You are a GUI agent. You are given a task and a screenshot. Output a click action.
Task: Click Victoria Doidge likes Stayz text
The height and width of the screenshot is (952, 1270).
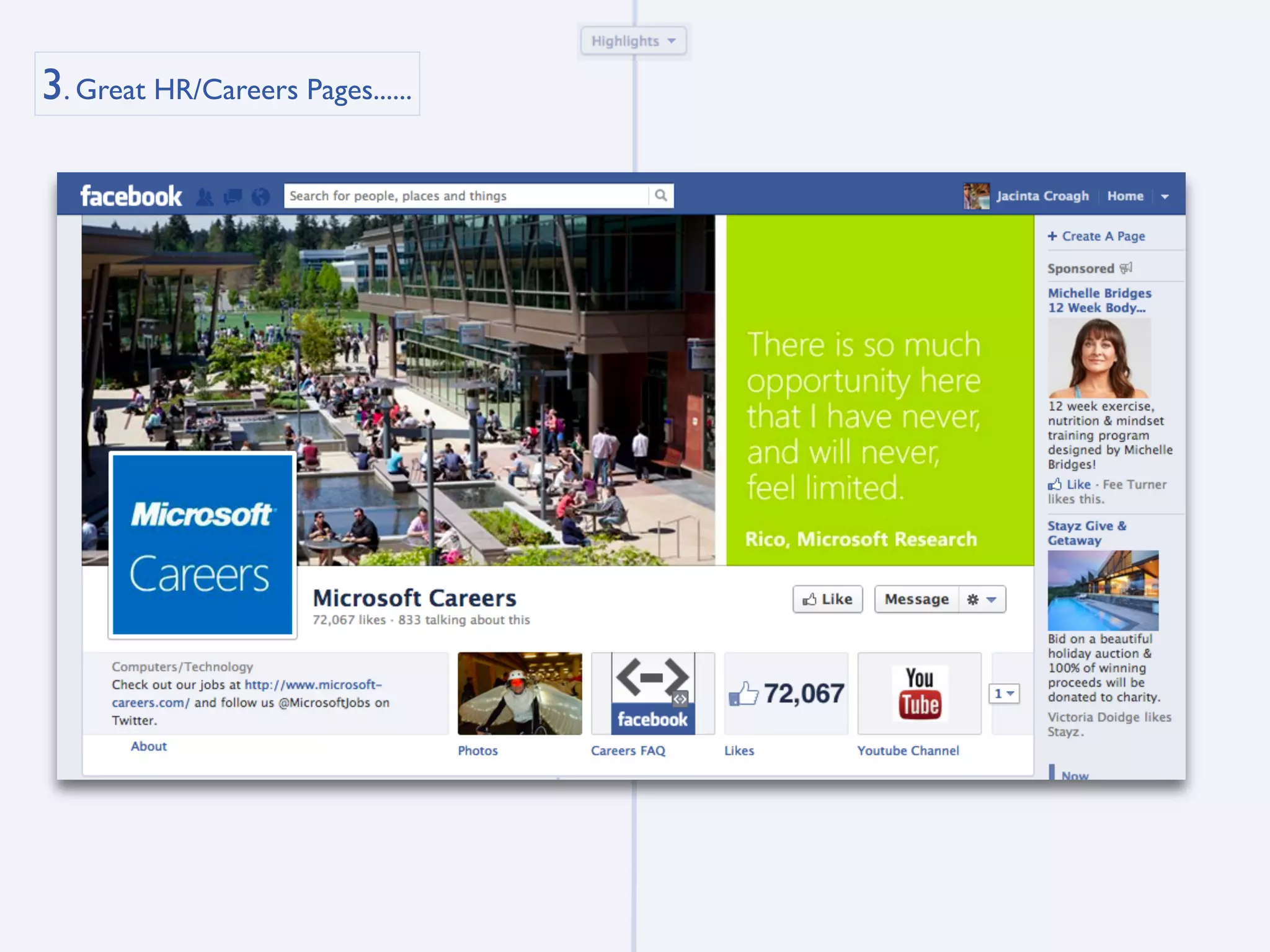click(1109, 724)
